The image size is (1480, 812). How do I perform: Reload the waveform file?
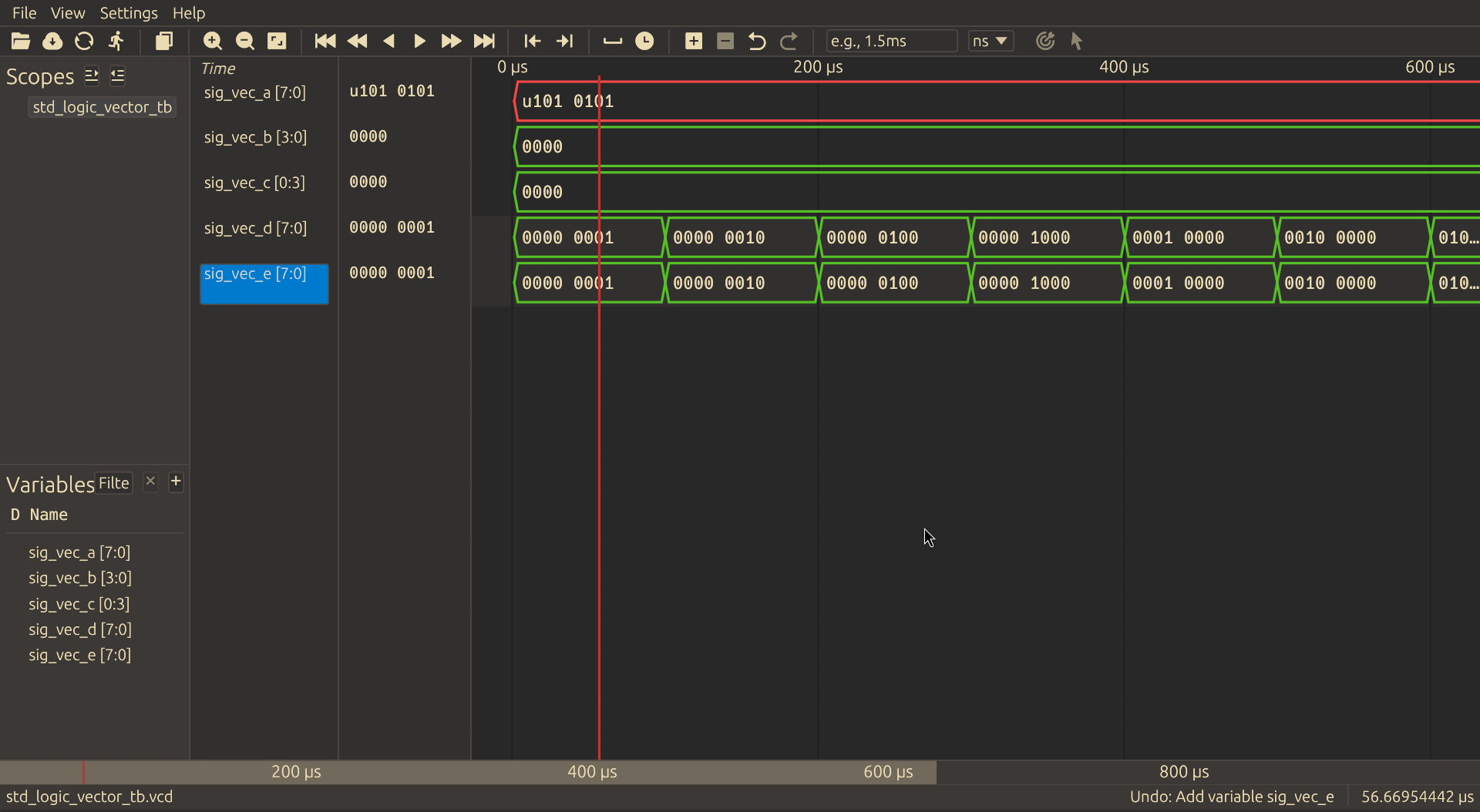84,41
